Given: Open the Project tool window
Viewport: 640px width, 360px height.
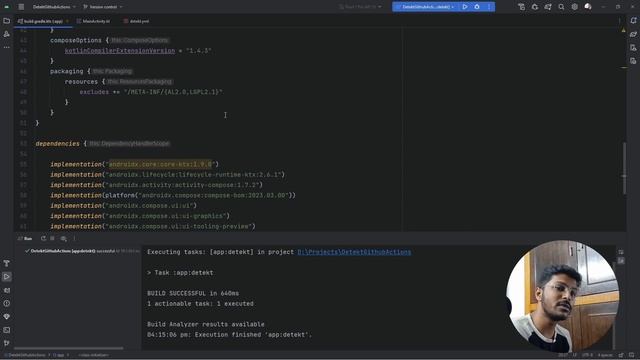Looking at the screenshot, I should 7,21.
